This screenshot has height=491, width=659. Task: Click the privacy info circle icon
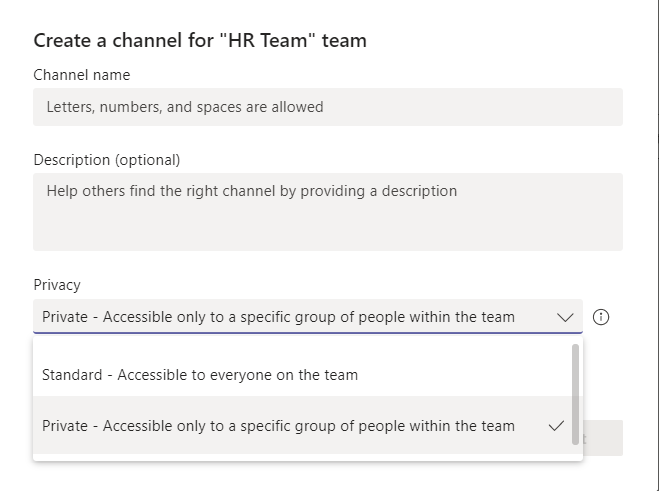coord(601,317)
